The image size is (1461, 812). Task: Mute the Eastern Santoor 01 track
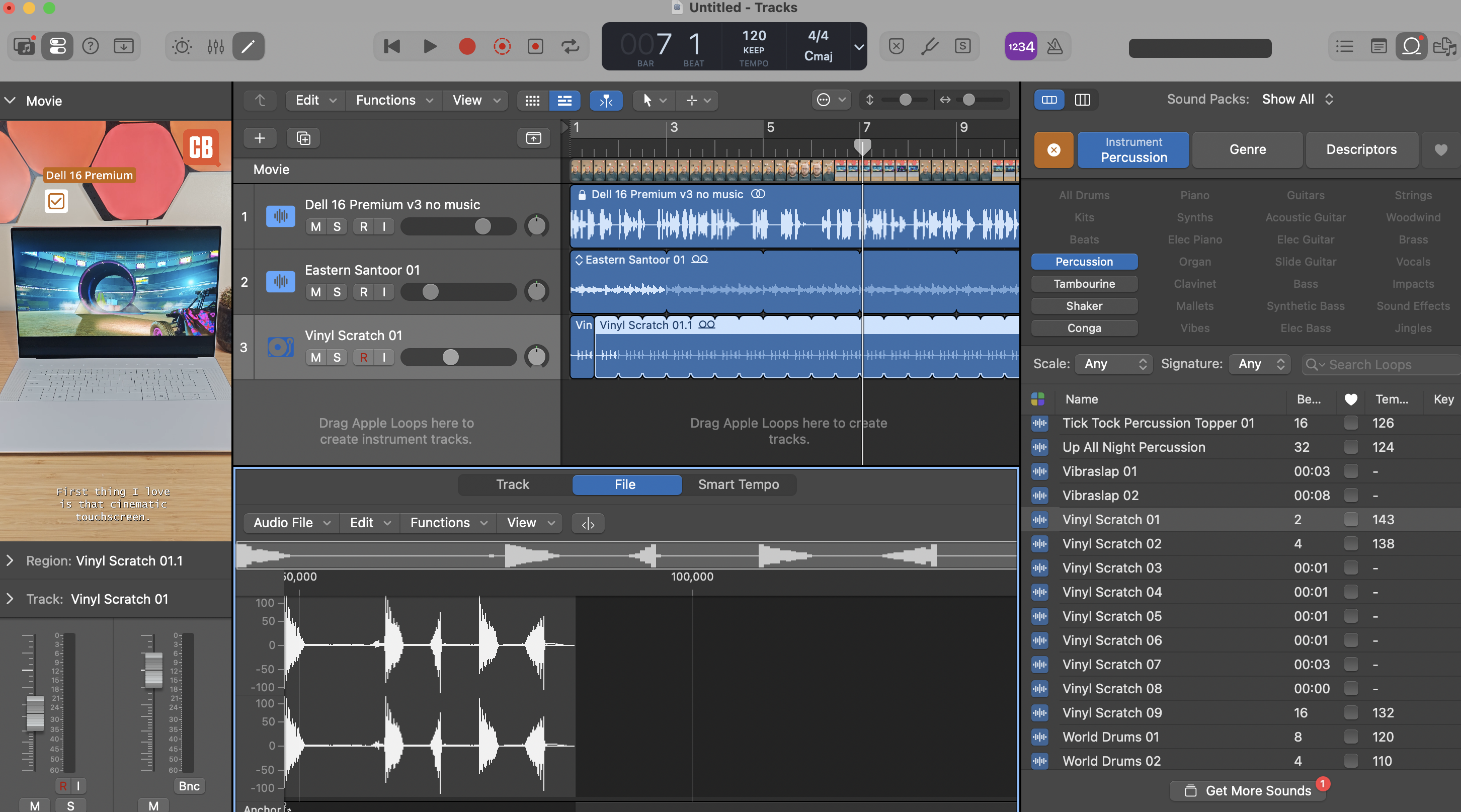click(x=315, y=291)
